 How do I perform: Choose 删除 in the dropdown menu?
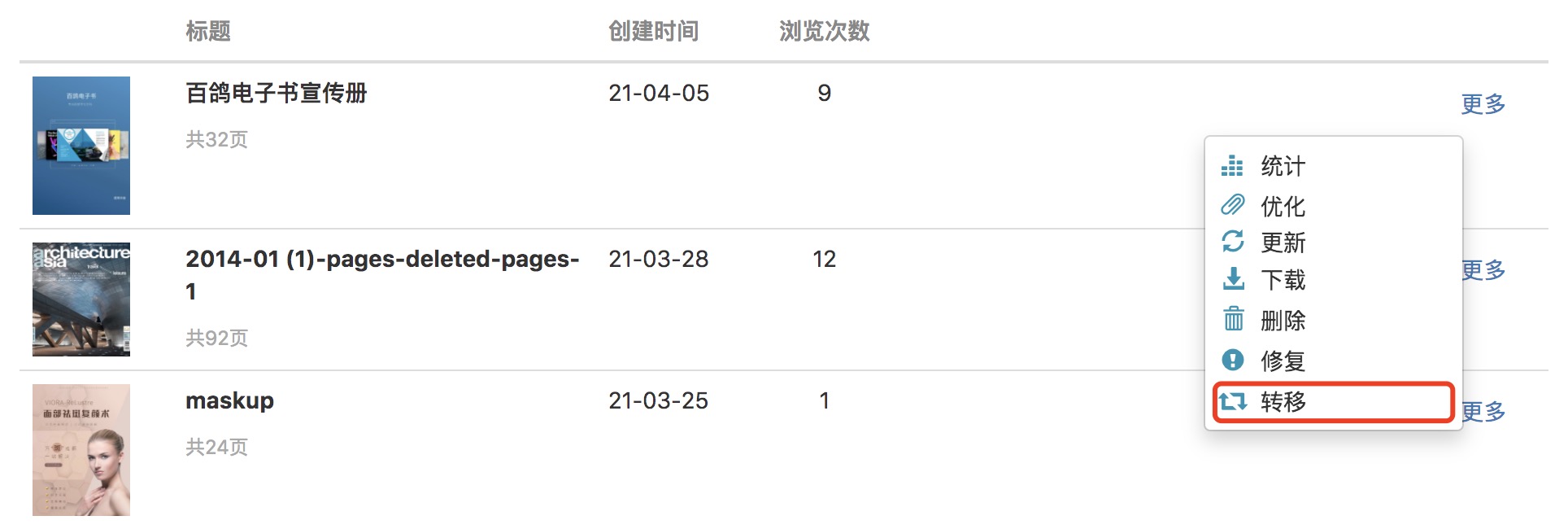1283,321
